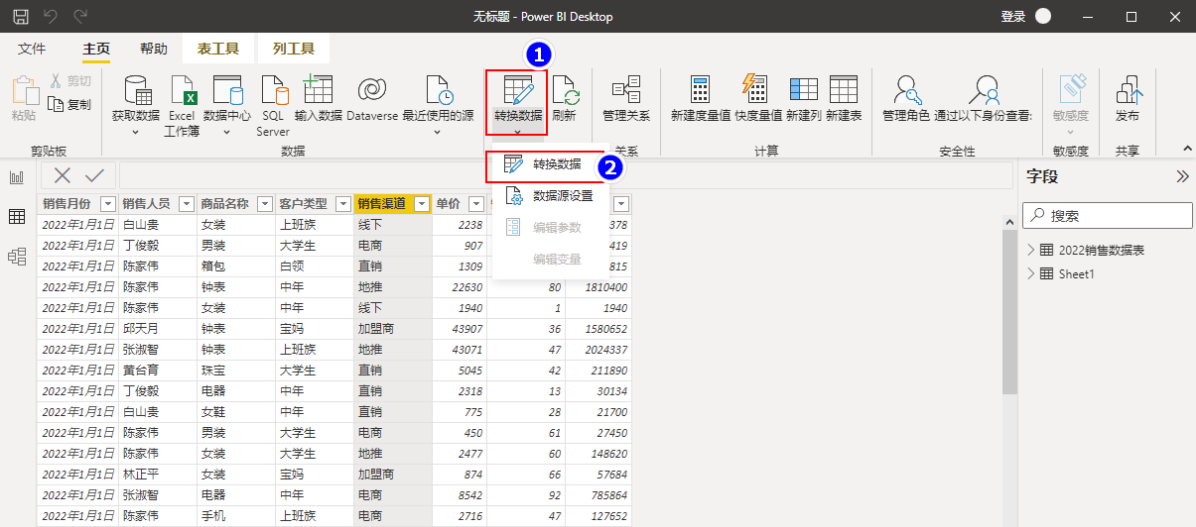
Task: Collapse the 字段 pane with chevrons
Action: tap(1182, 177)
